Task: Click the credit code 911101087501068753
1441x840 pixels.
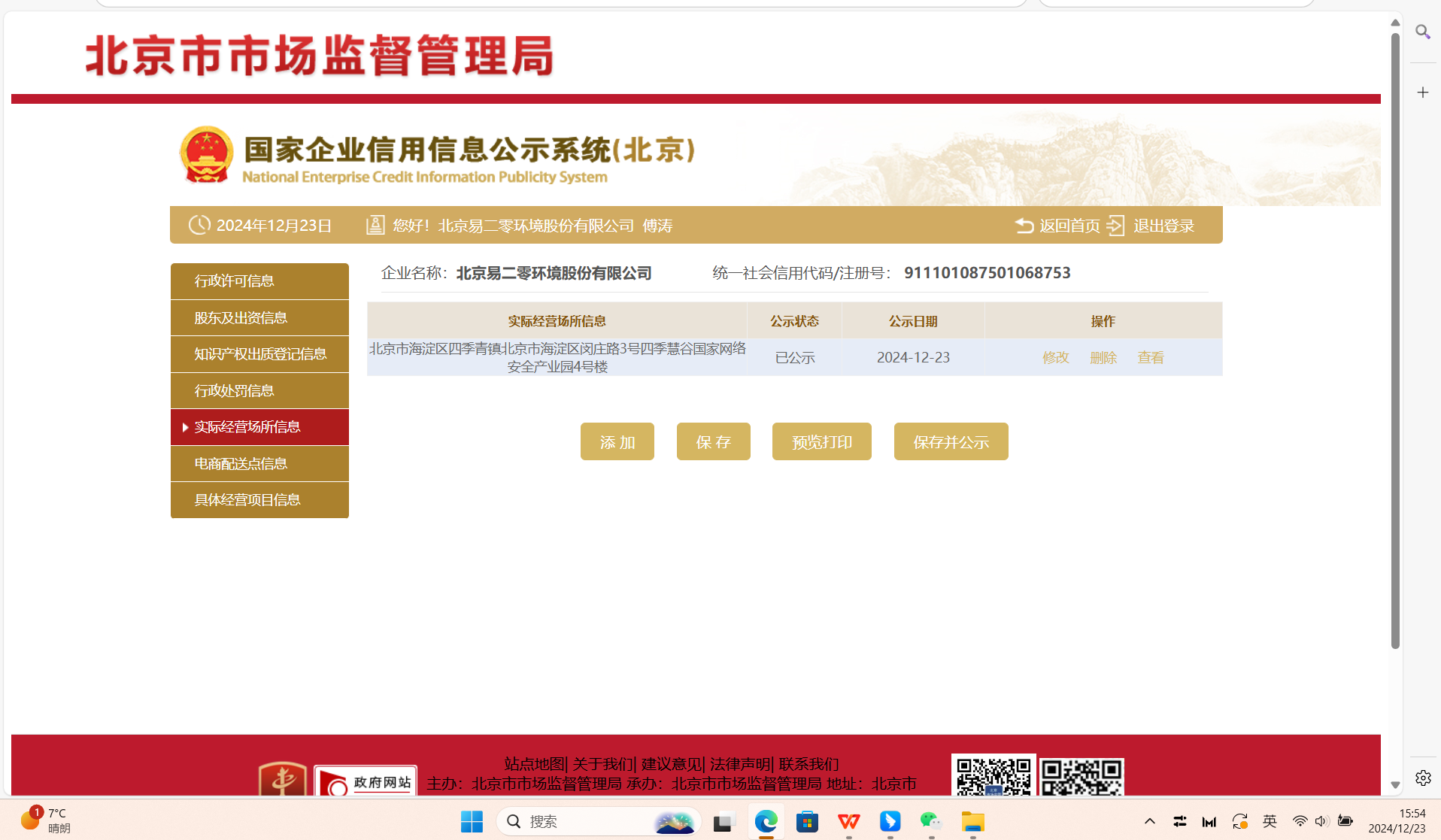Action: [x=987, y=273]
